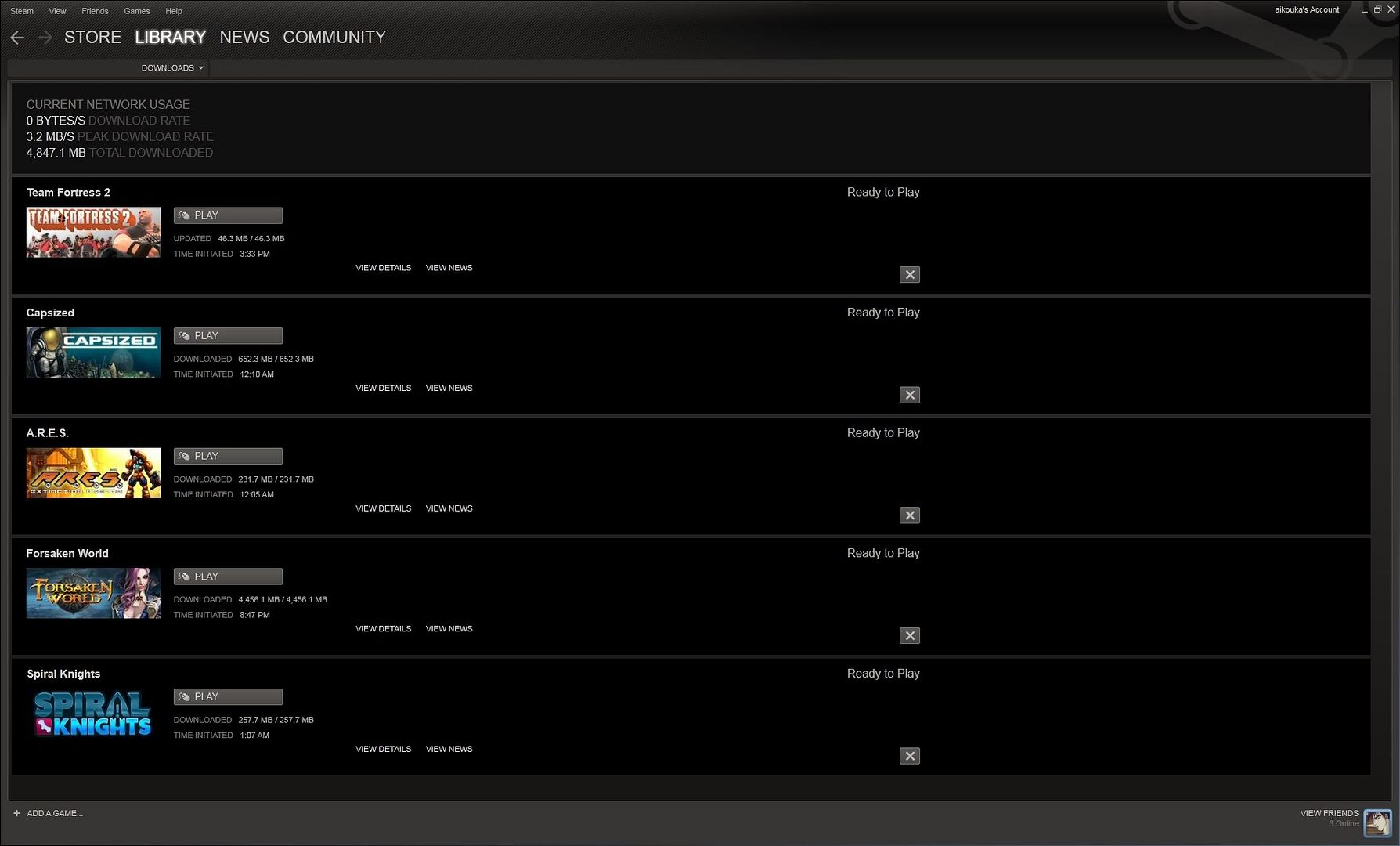Open the Friends menu

(x=95, y=11)
